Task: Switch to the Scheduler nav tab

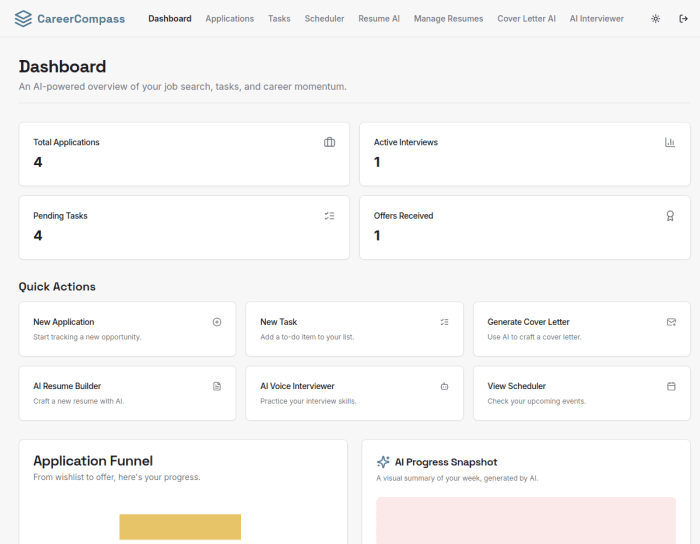Action: click(324, 19)
